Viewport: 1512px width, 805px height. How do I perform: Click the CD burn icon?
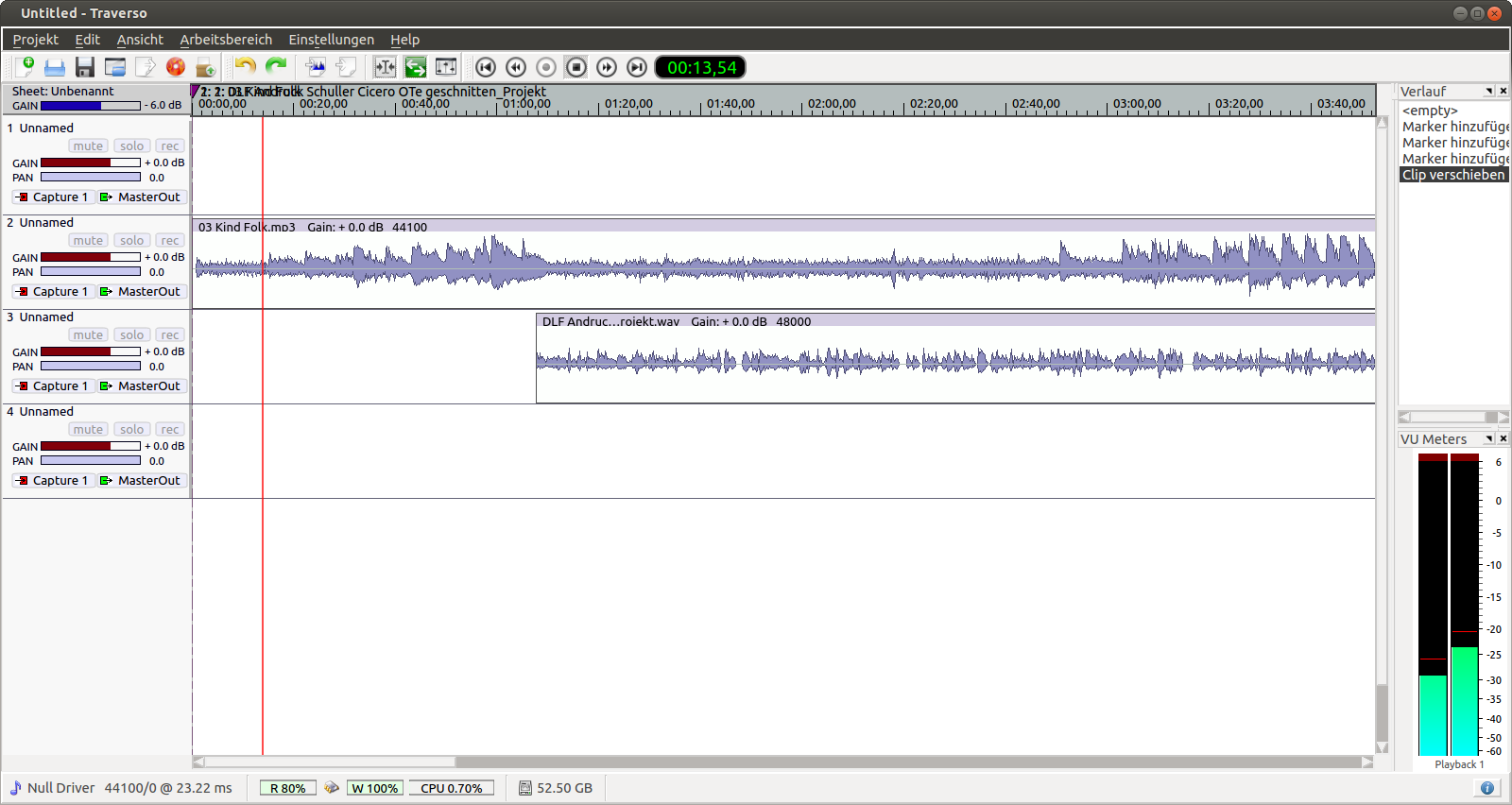coord(176,67)
